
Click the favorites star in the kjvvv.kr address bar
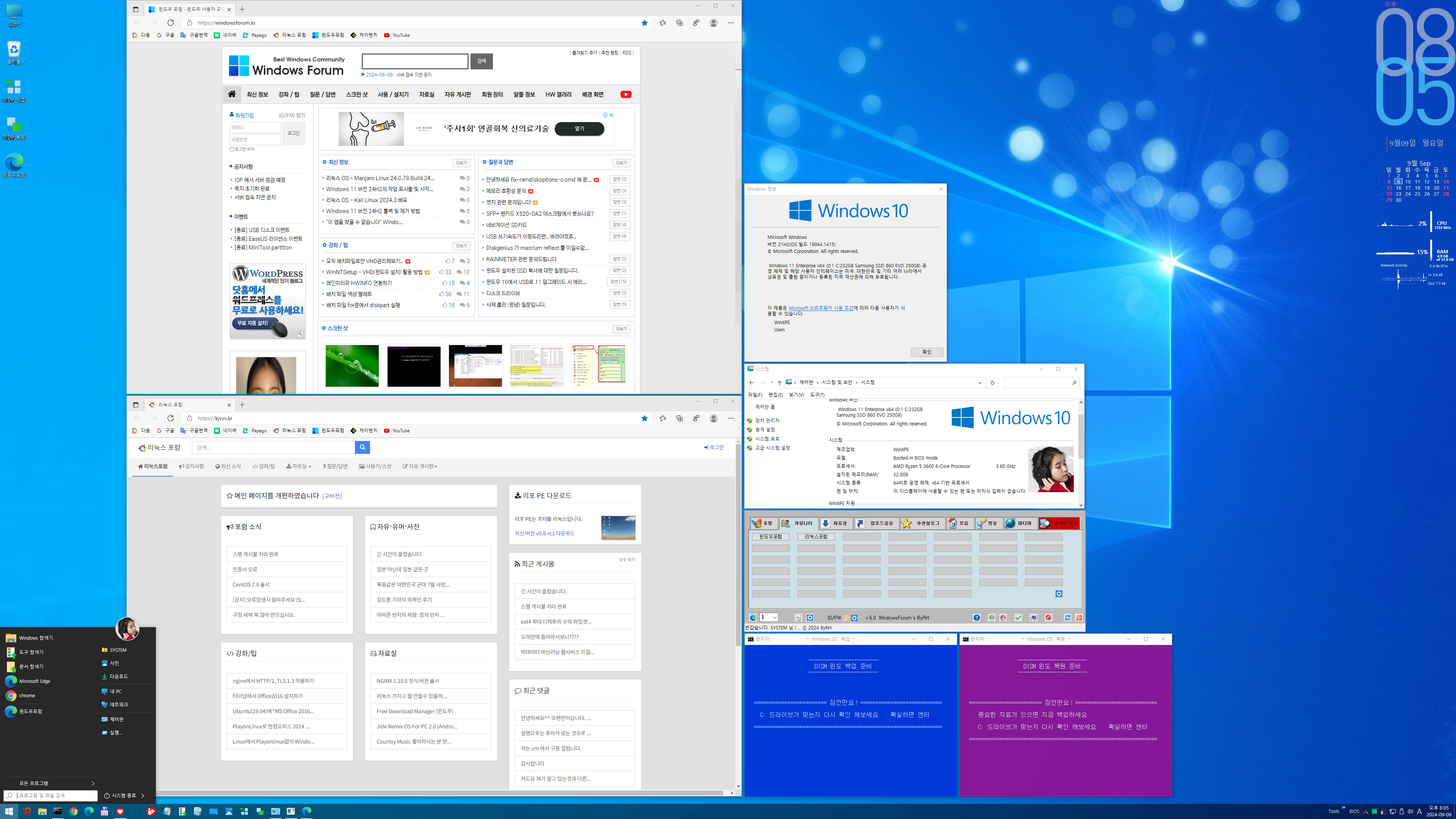pyautogui.click(x=644, y=418)
